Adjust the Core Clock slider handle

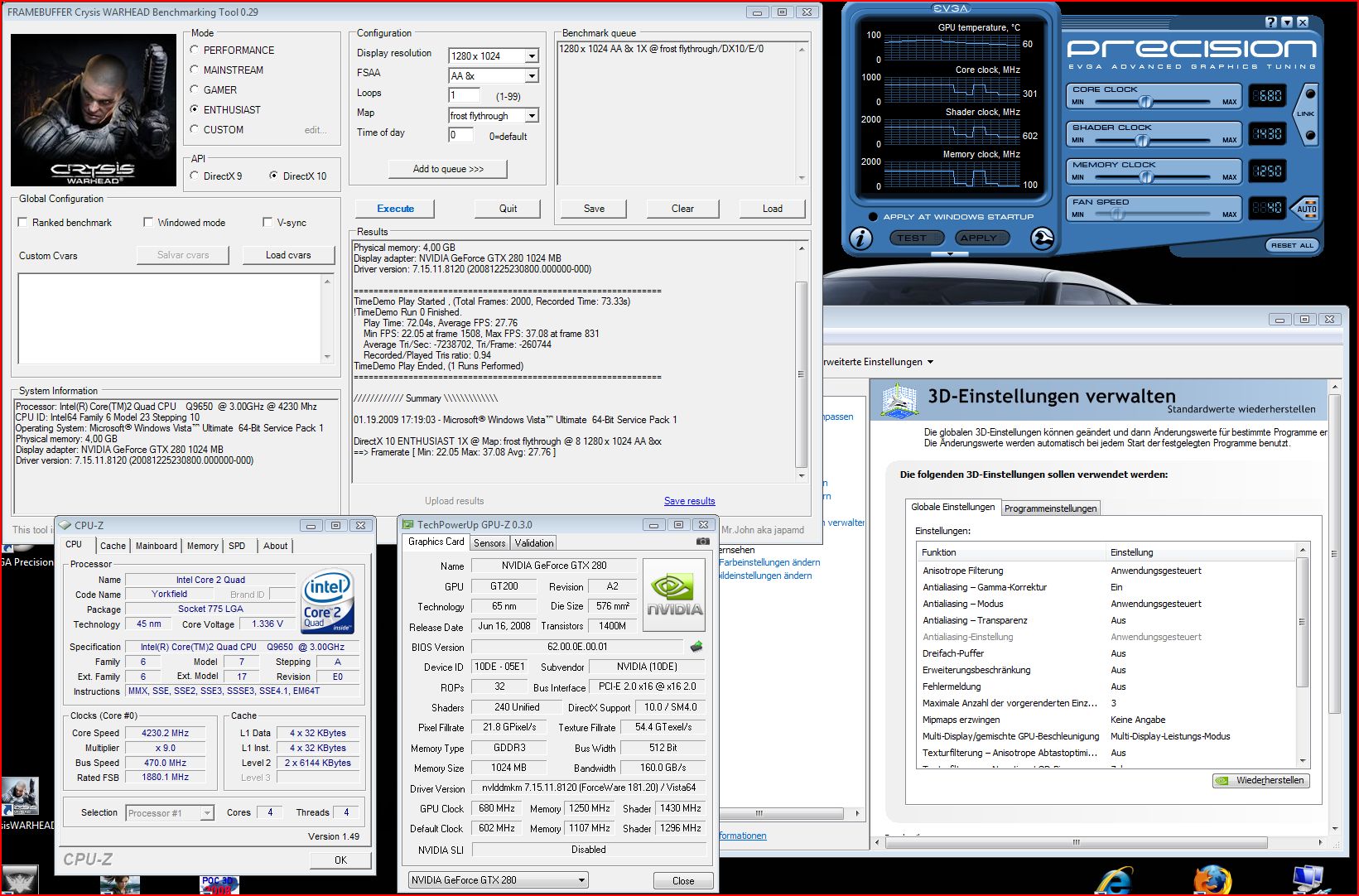point(1145,102)
